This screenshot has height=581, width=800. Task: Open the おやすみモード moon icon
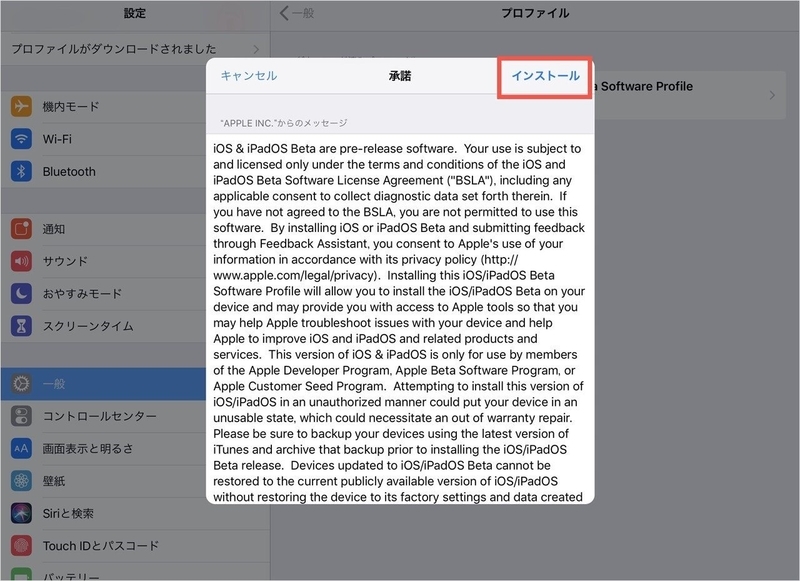pyautogui.click(x=21, y=293)
